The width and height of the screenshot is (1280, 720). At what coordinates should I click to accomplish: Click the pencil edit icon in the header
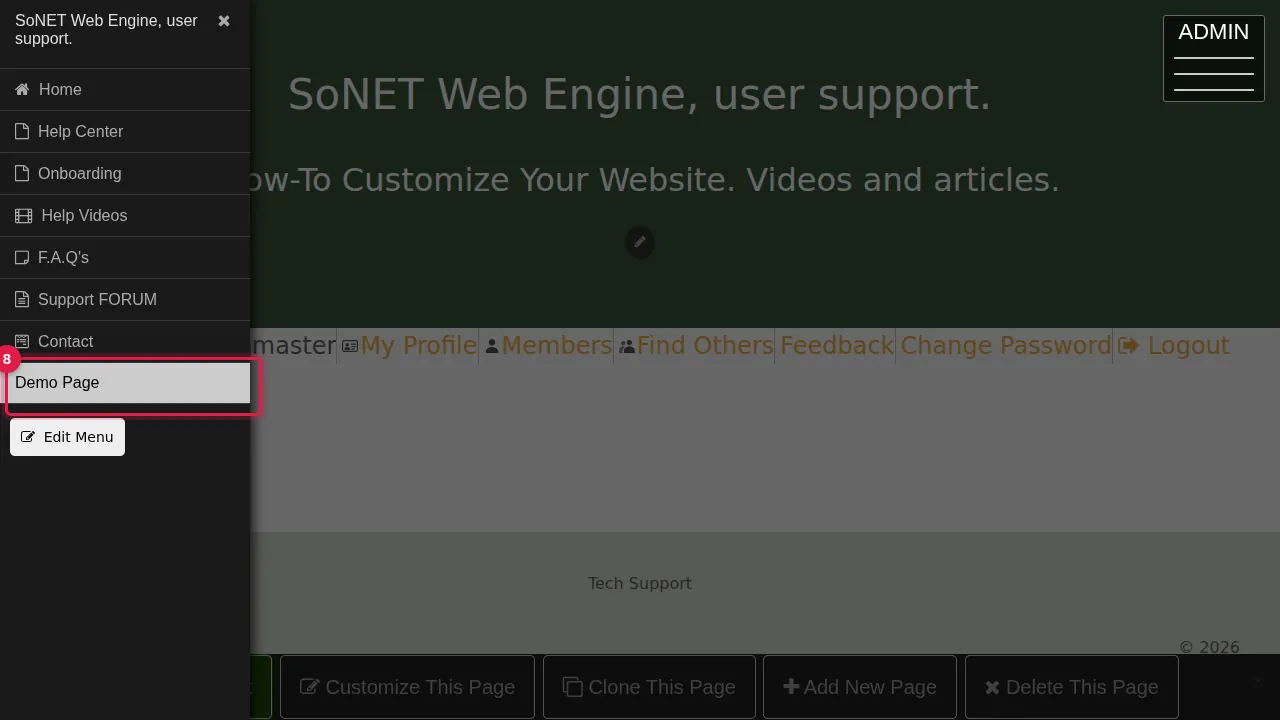tap(640, 242)
